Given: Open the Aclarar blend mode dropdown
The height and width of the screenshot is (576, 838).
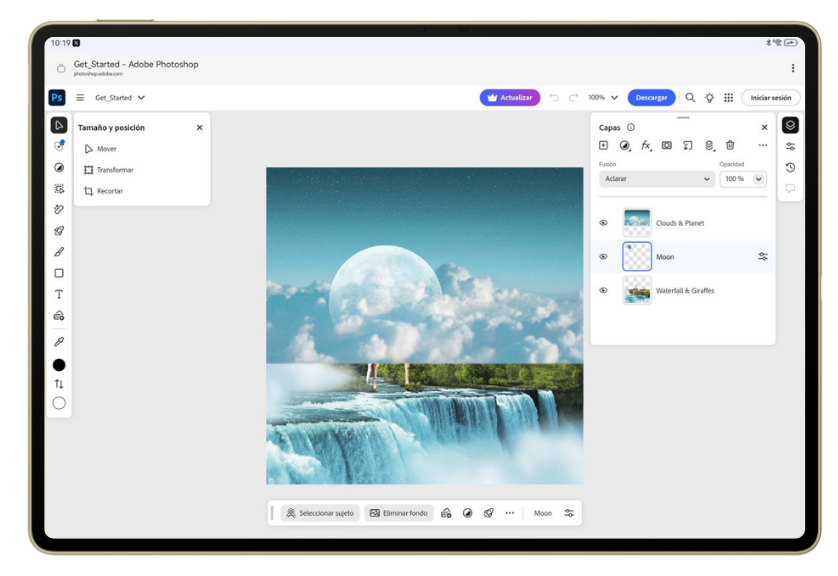Looking at the screenshot, I should coord(656,179).
